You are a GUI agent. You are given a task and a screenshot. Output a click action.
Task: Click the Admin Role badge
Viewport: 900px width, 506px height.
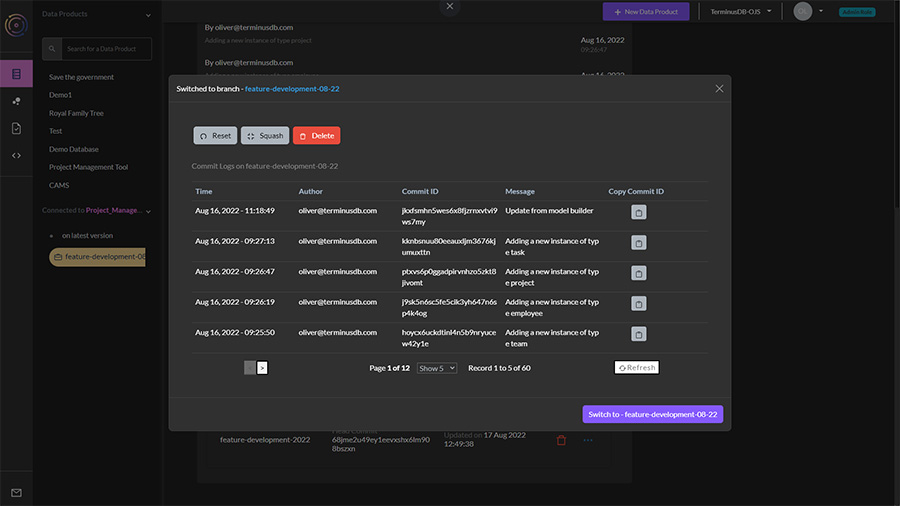pyautogui.click(x=857, y=11)
